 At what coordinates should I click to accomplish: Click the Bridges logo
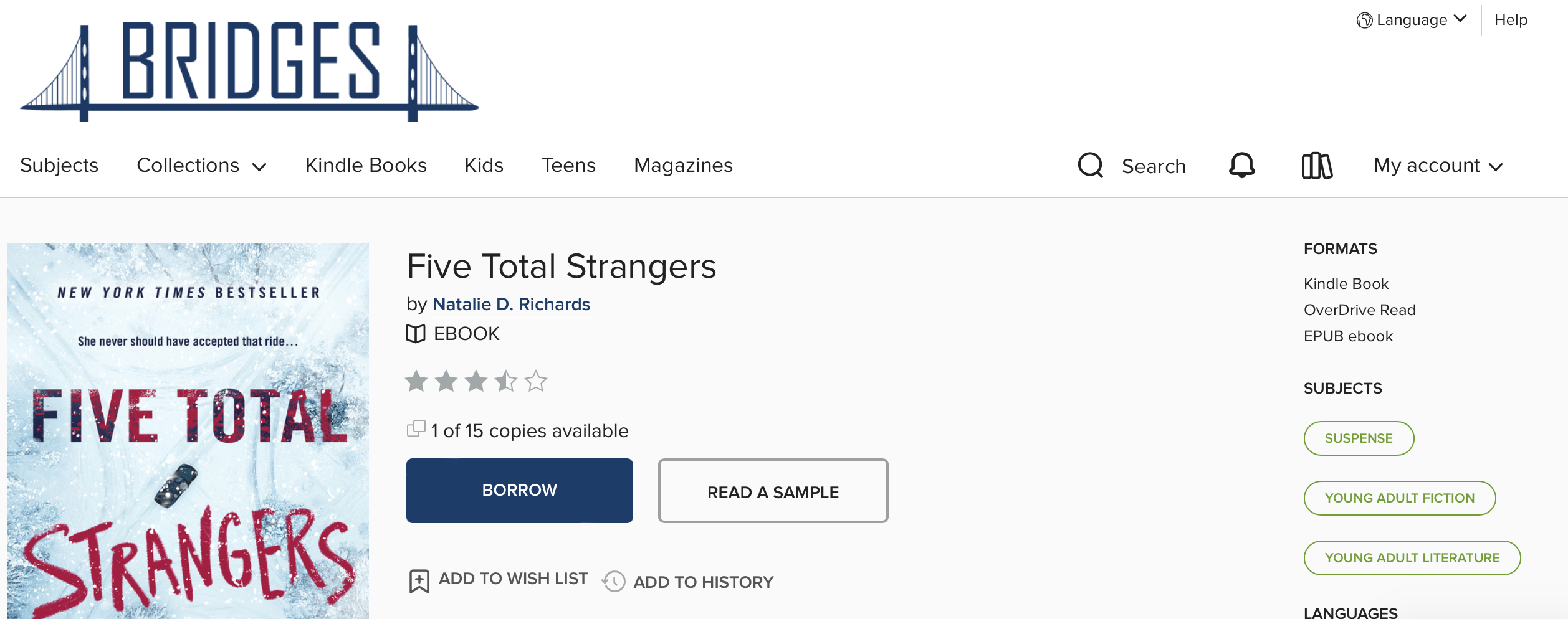249,72
